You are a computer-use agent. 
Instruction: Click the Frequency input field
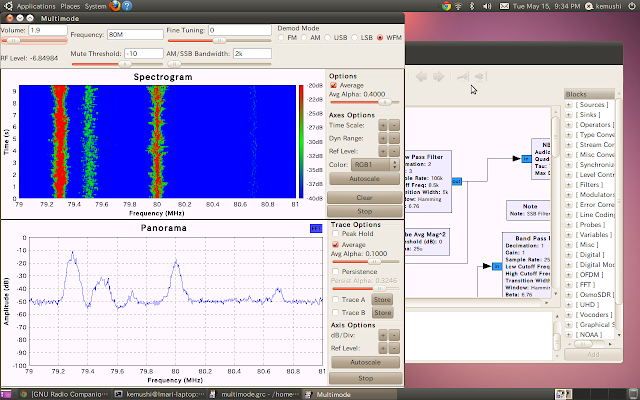pyautogui.click(x=135, y=35)
